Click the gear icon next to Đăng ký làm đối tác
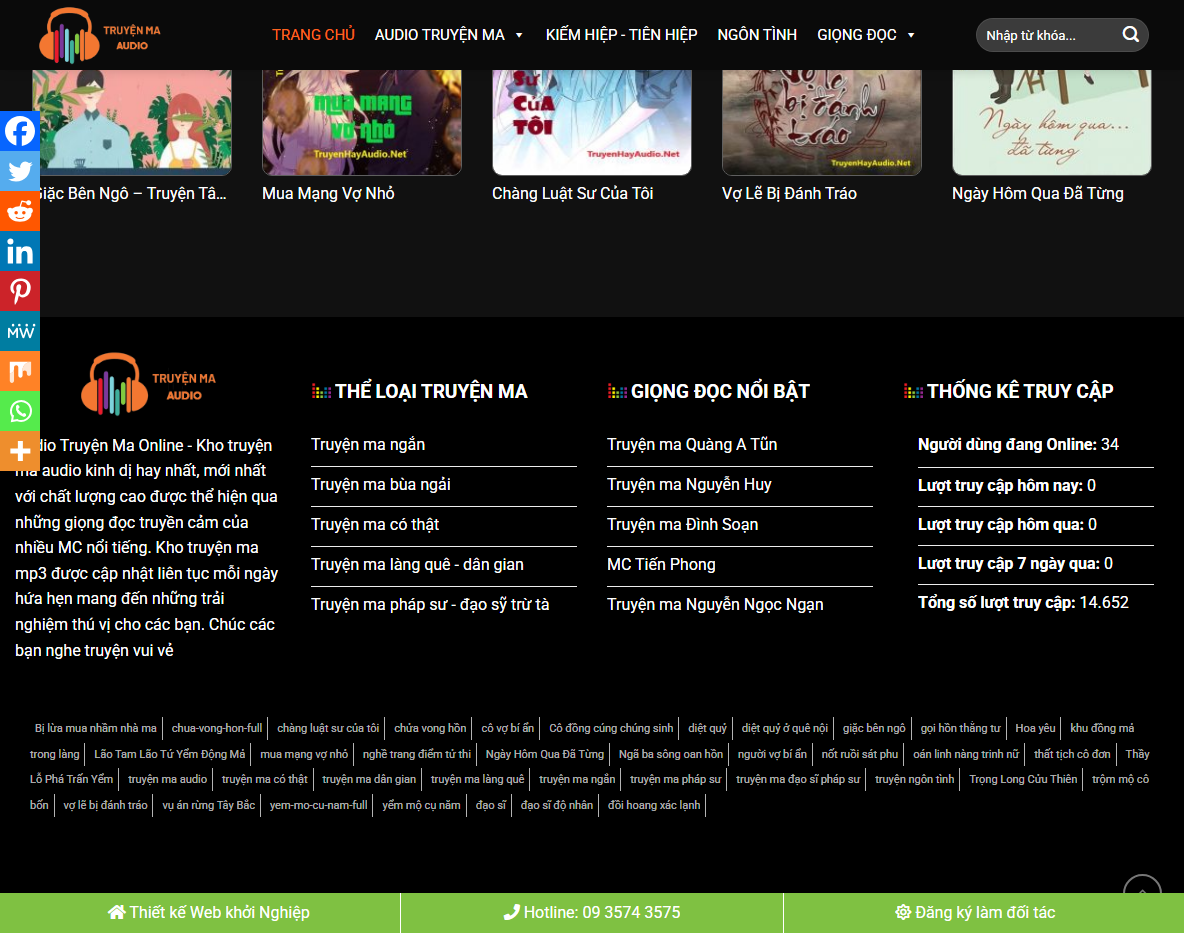Screen dimensions: 1184x933 (x=905, y=912)
